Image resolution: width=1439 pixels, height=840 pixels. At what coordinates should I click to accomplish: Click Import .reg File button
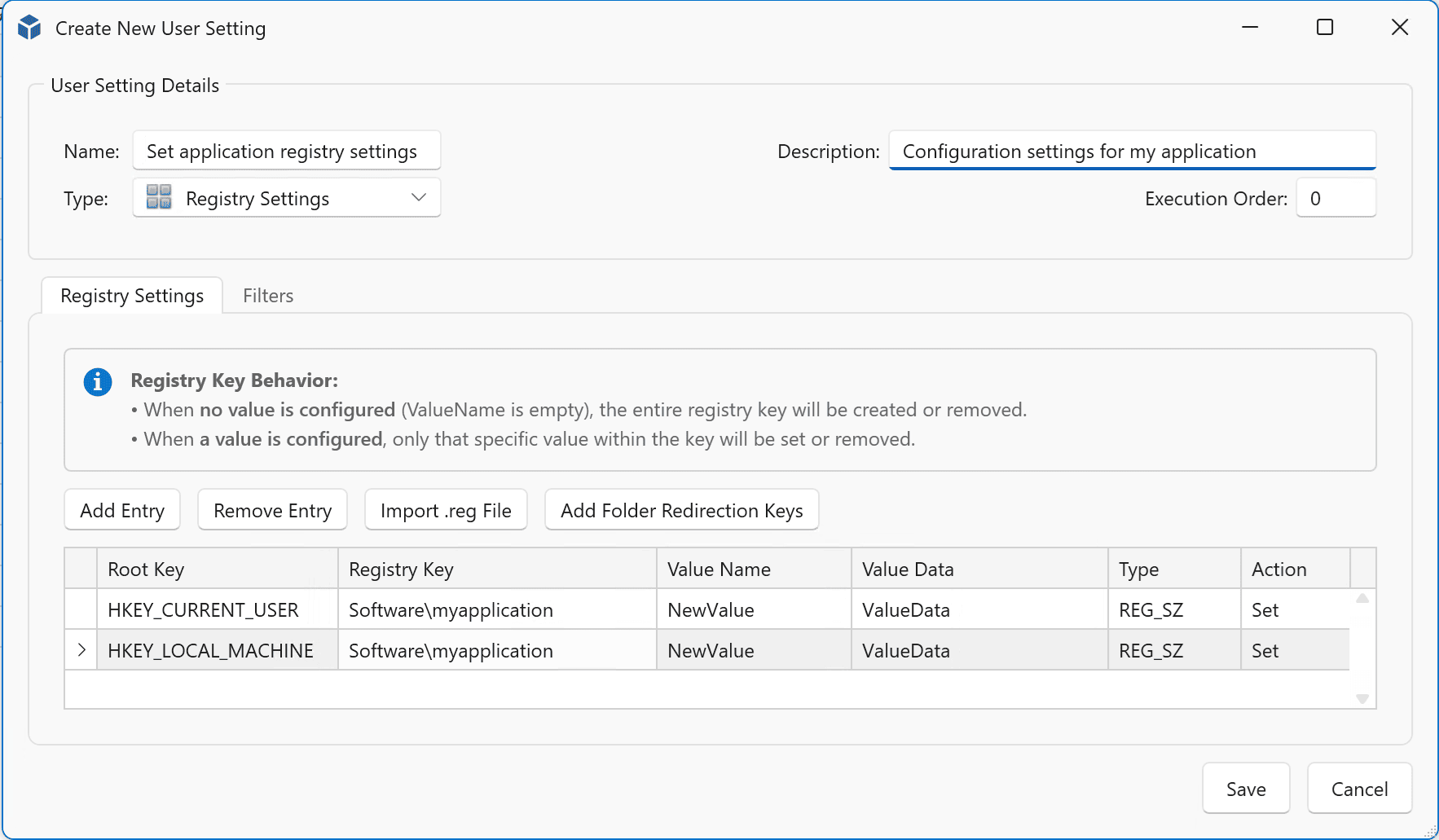click(446, 511)
